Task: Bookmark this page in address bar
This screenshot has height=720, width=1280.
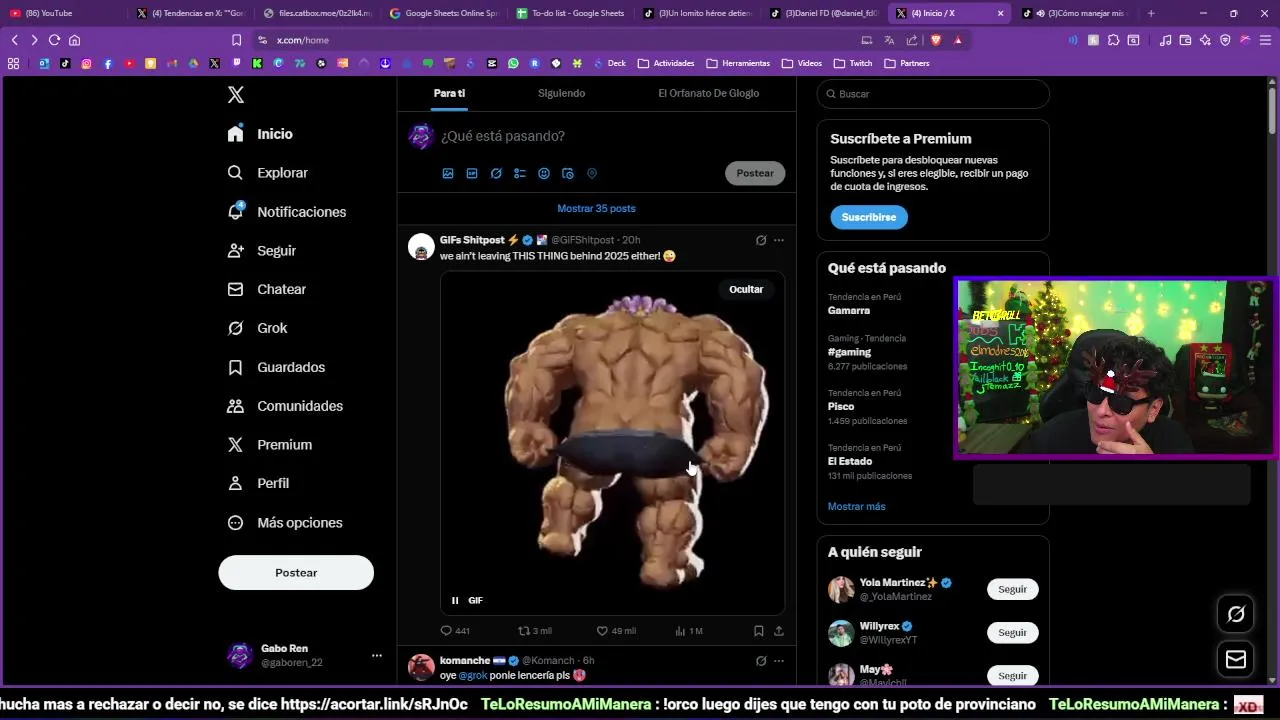Action: (236, 40)
